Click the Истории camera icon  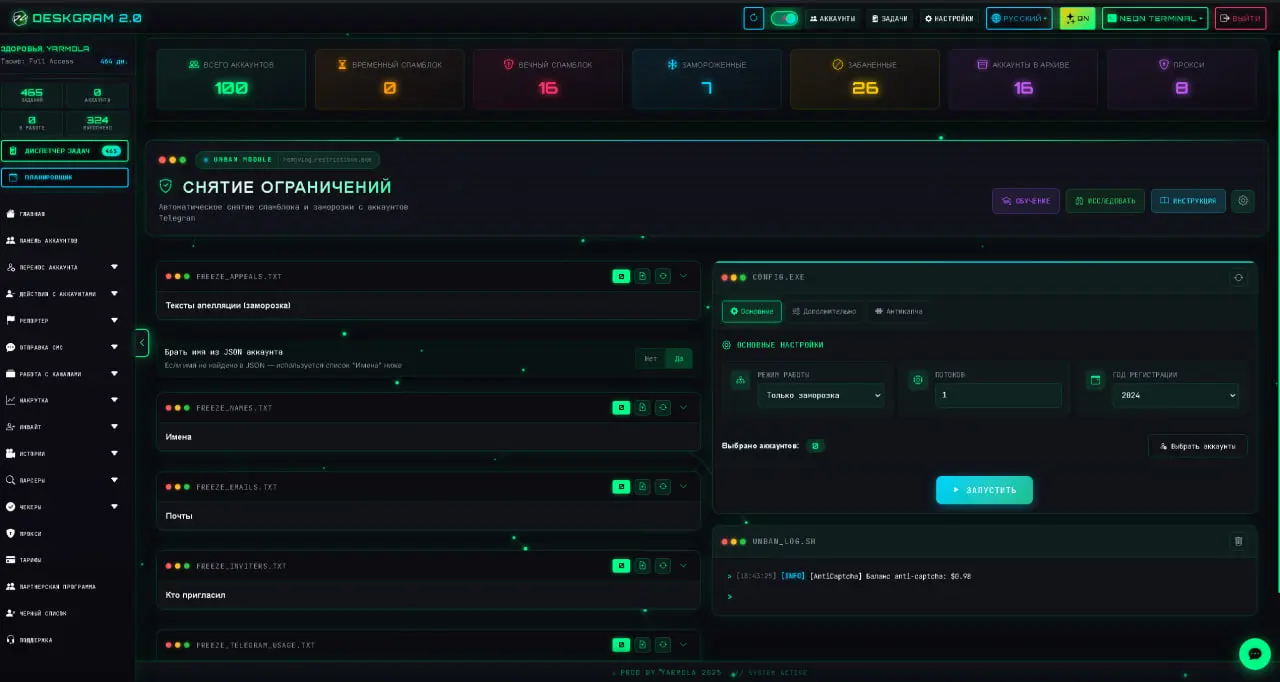(x=10, y=453)
